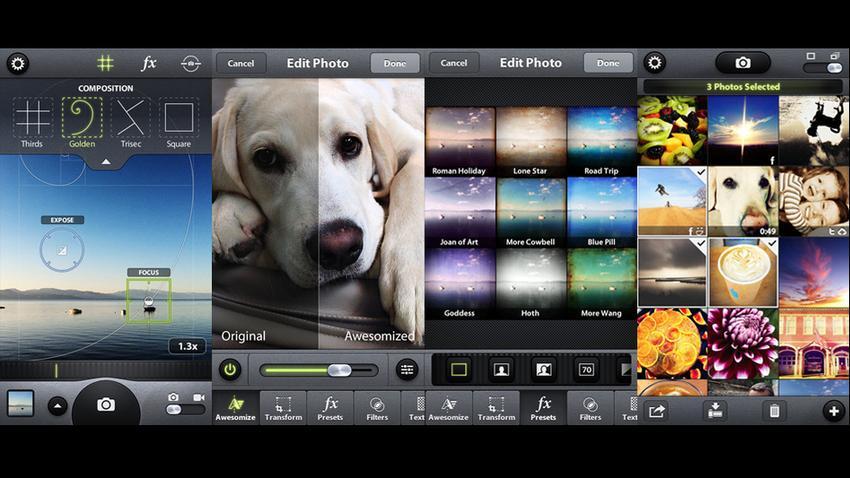
Task: Open the highlighted Presets fx tab
Action: pos(543,407)
